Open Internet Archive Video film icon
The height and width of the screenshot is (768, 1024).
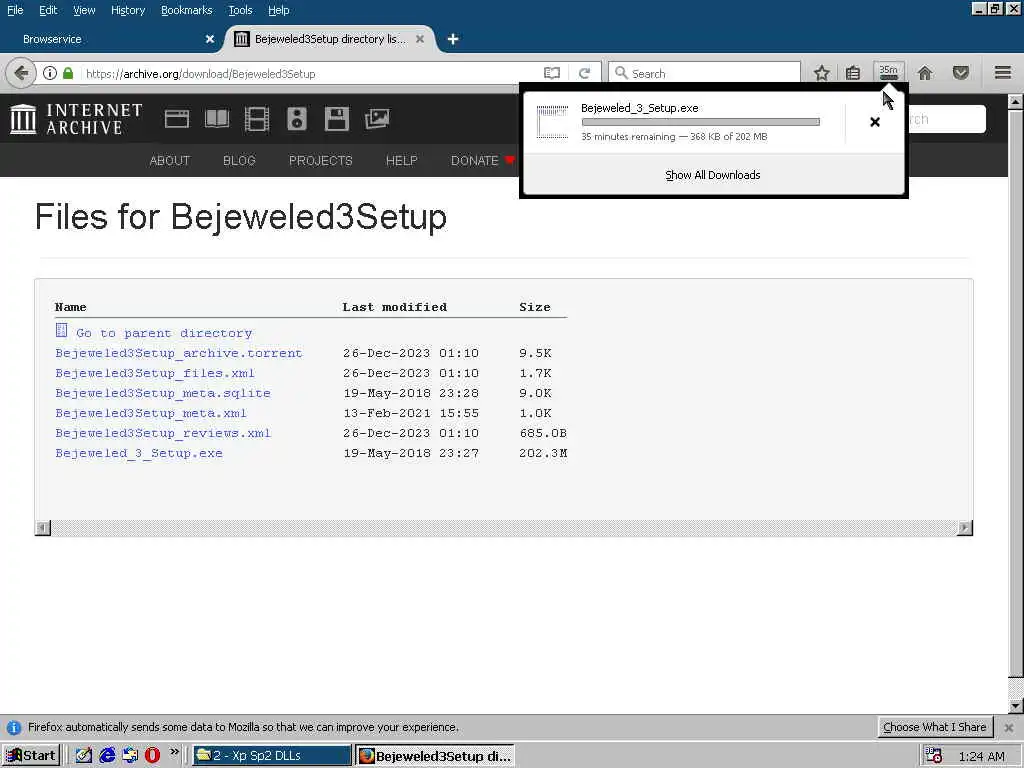point(257,119)
